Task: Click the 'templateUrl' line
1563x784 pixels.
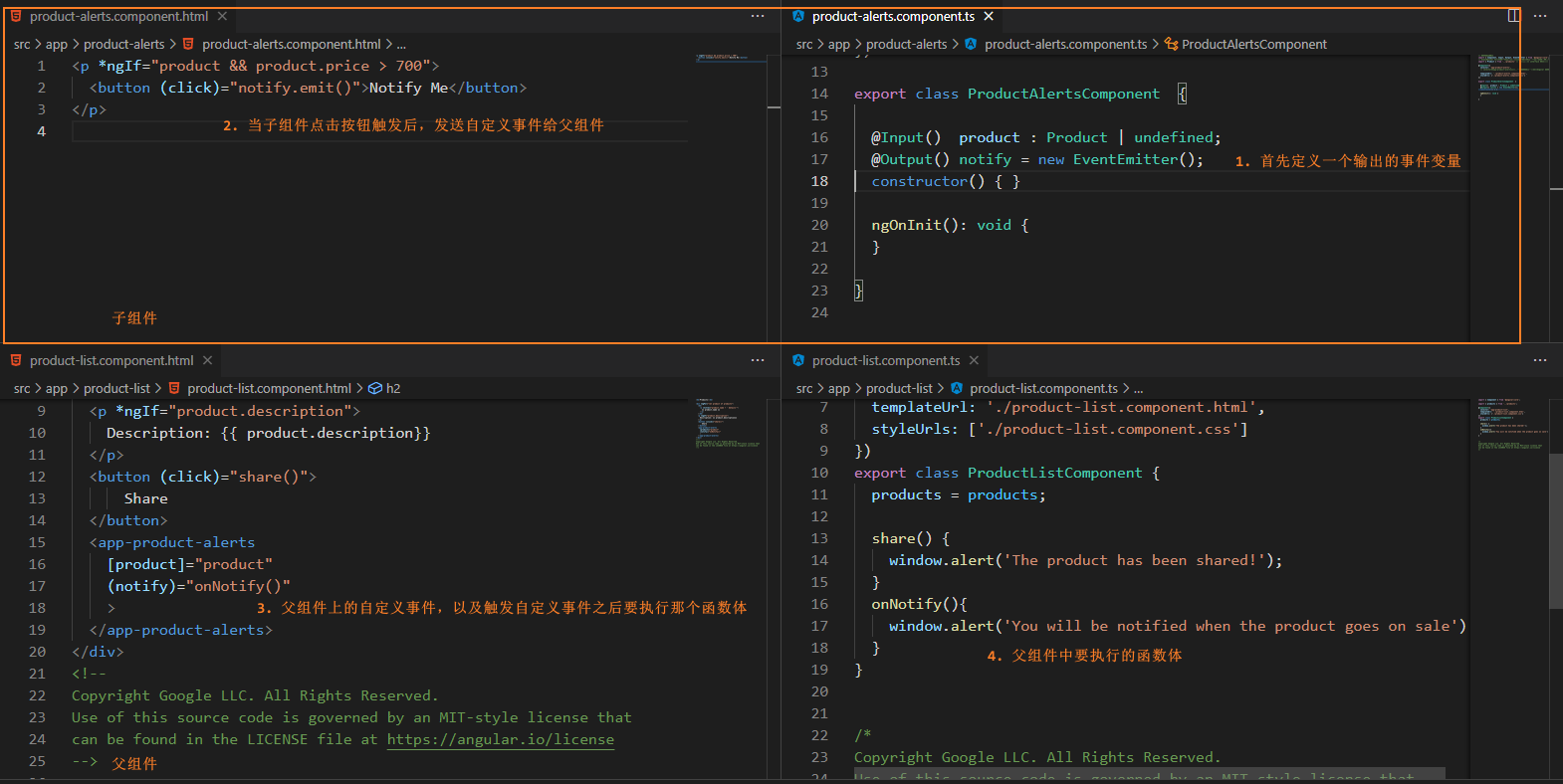Action: tap(1068, 407)
